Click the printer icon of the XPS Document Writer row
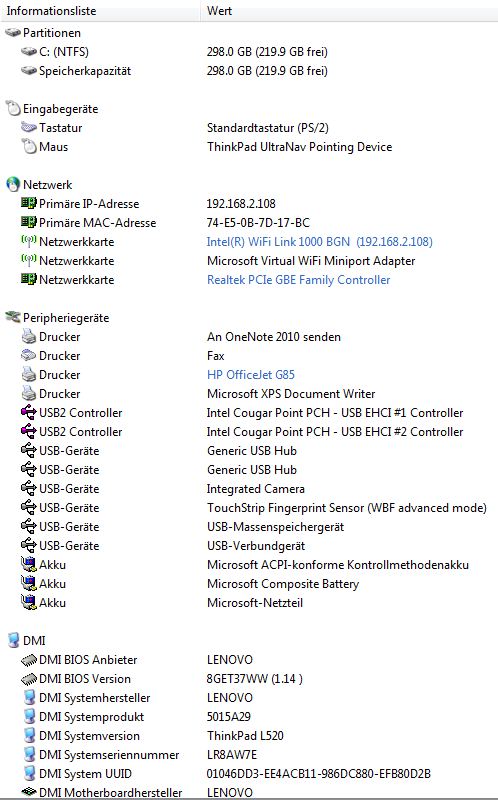The width and height of the screenshot is (498, 800). point(29,393)
